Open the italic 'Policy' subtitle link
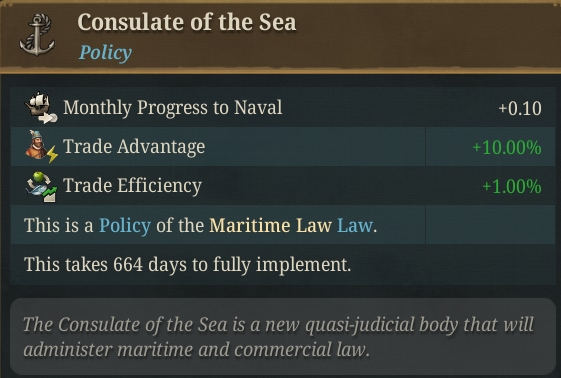The image size is (561, 378). 105,53
